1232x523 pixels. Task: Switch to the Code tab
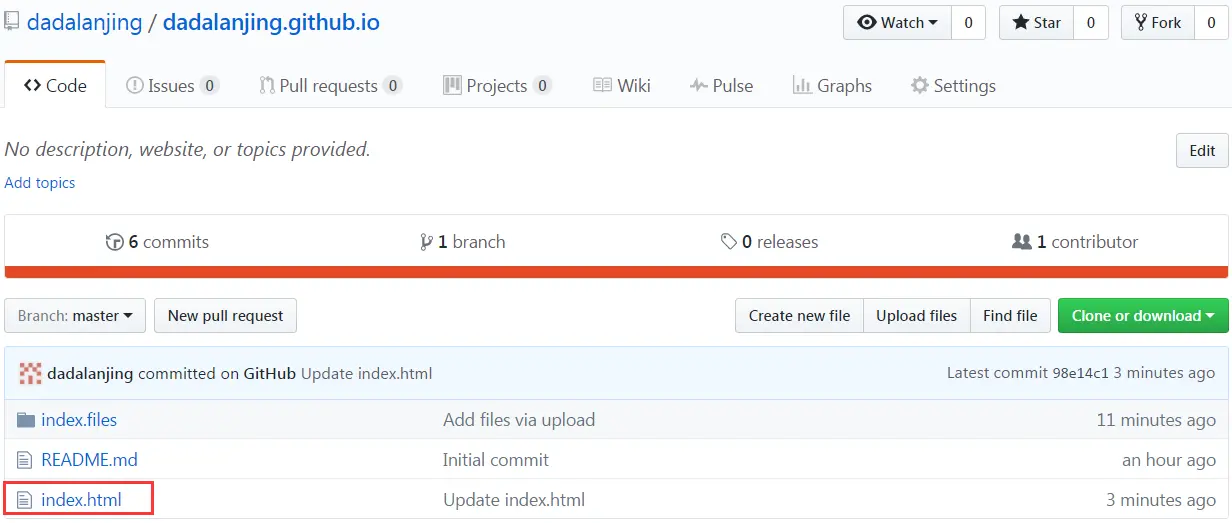pyautogui.click(x=56, y=86)
